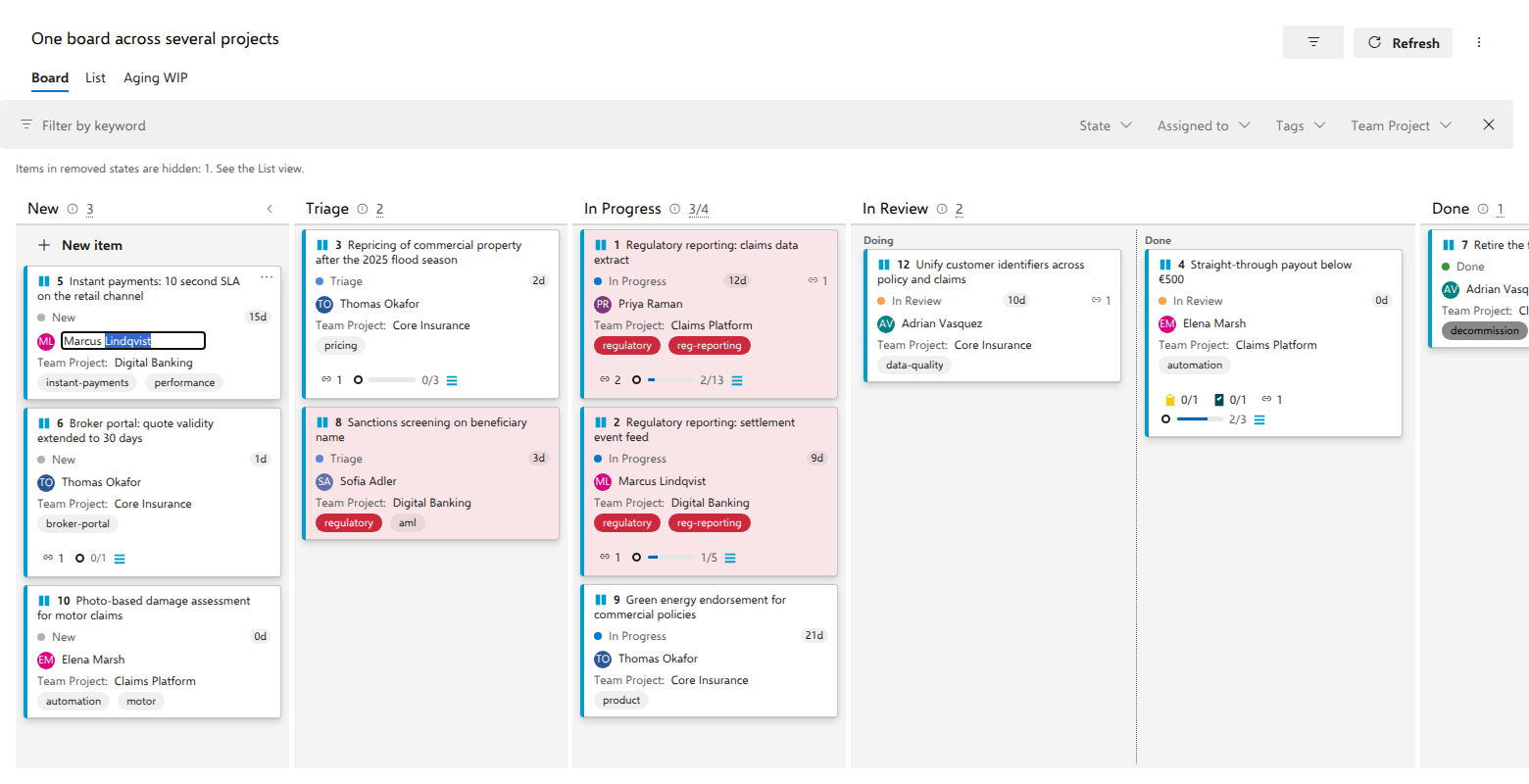Open the vertical ellipsis more actions menu
This screenshot has width=1529, height=784.
[1479, 42]
